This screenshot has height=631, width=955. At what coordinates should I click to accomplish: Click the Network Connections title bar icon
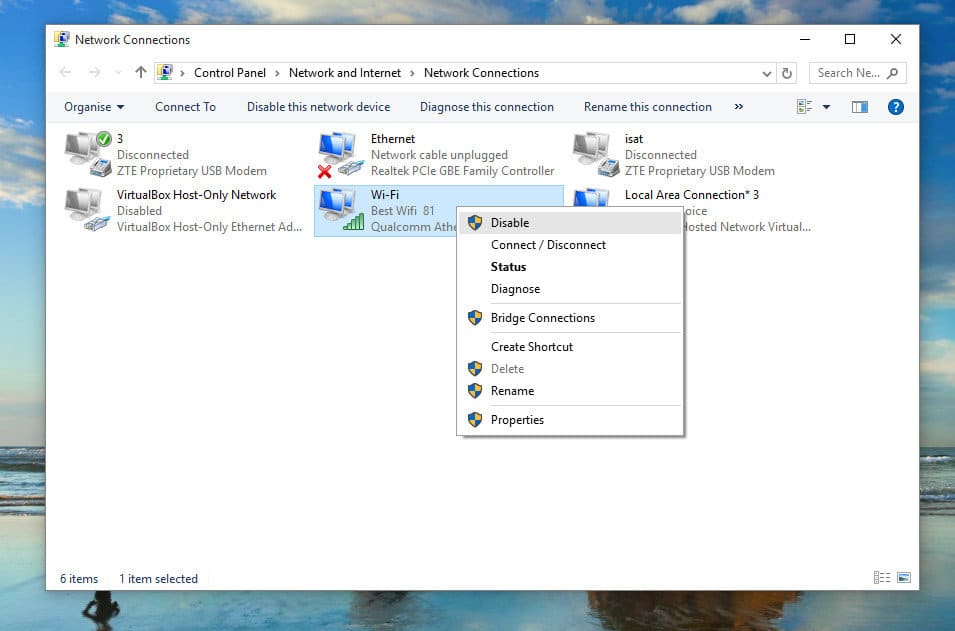pyautogui.click(x=62, y=40)
